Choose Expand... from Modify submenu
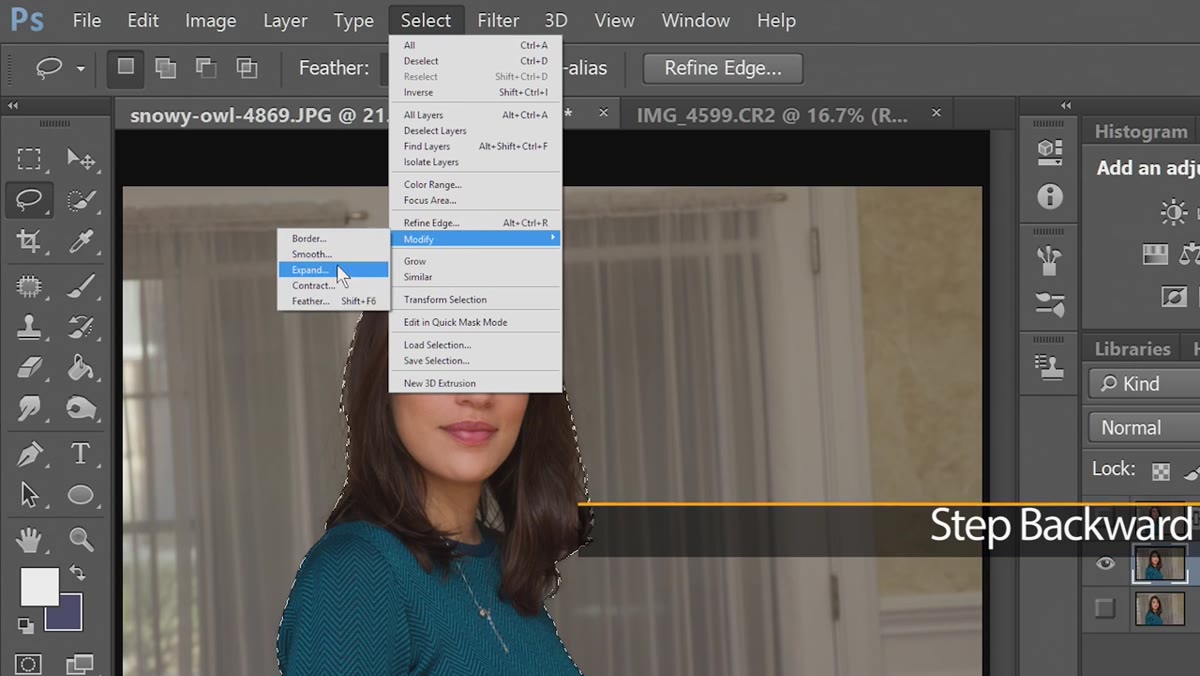 [333, 270]
